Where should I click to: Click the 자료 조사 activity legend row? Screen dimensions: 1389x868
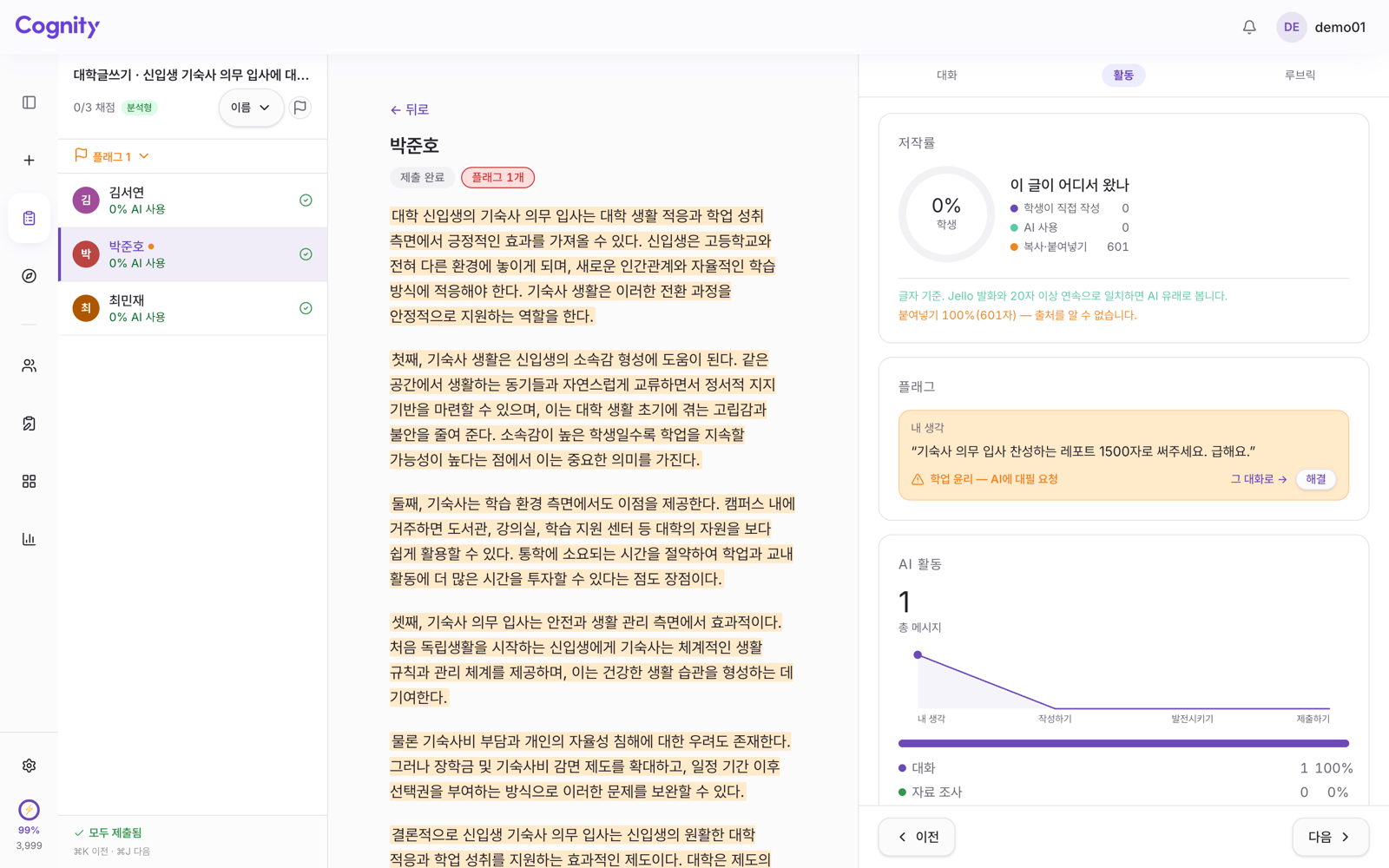[1125, 792]
